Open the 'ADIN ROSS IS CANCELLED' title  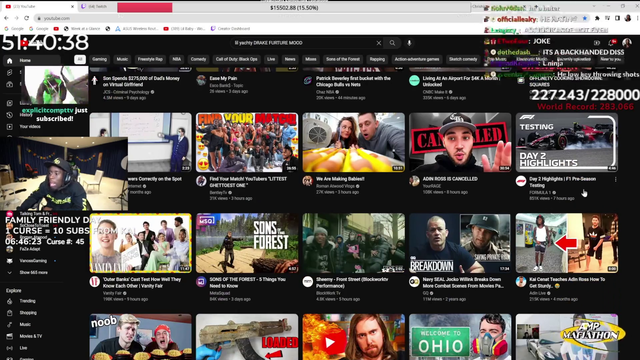(x=450, y=179)
